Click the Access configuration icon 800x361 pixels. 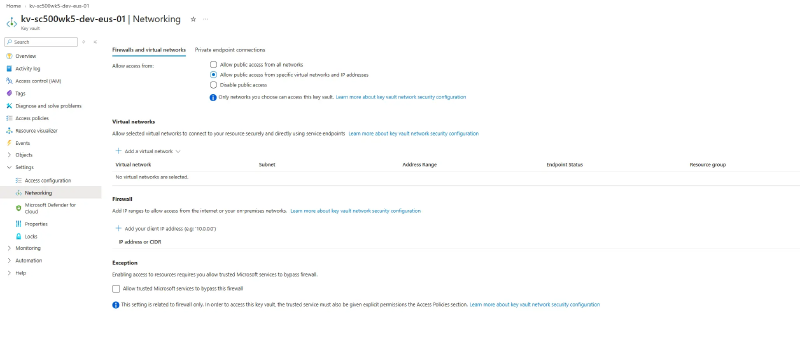tap(19, 180)
